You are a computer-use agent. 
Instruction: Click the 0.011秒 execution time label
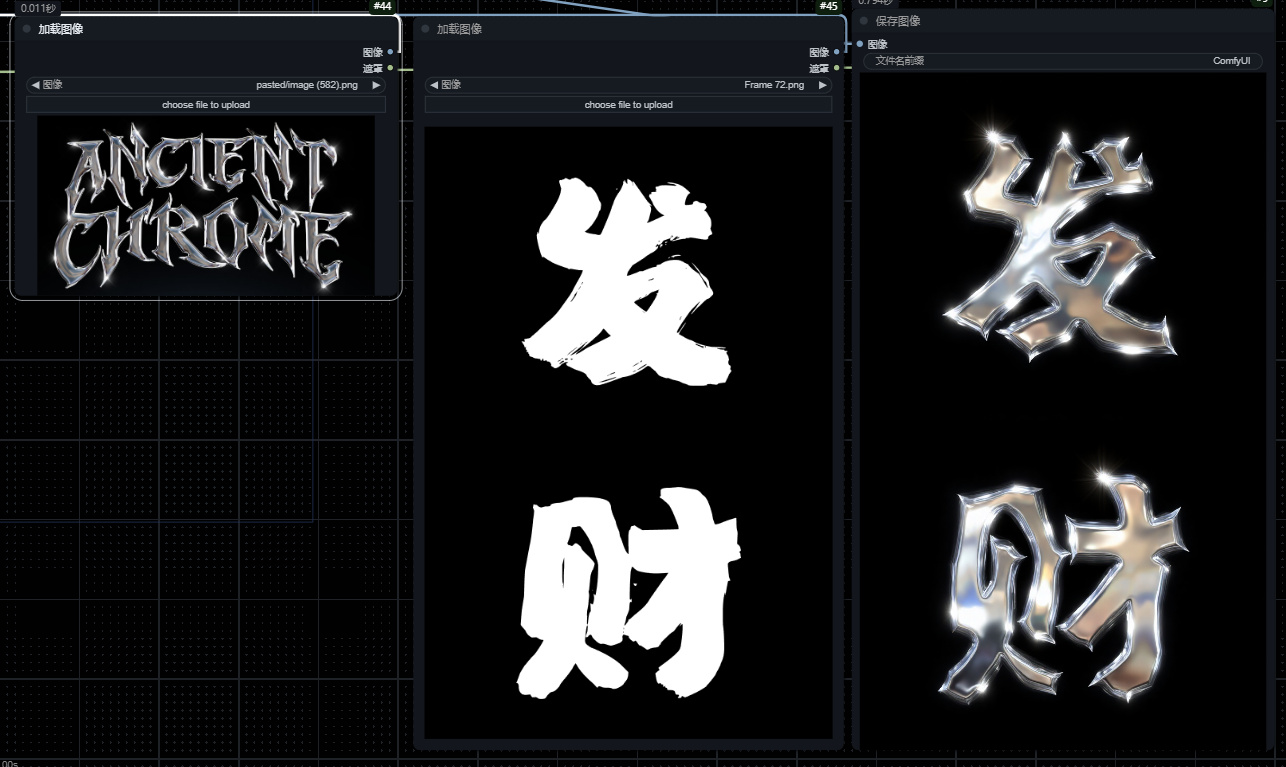coord(38,8)
